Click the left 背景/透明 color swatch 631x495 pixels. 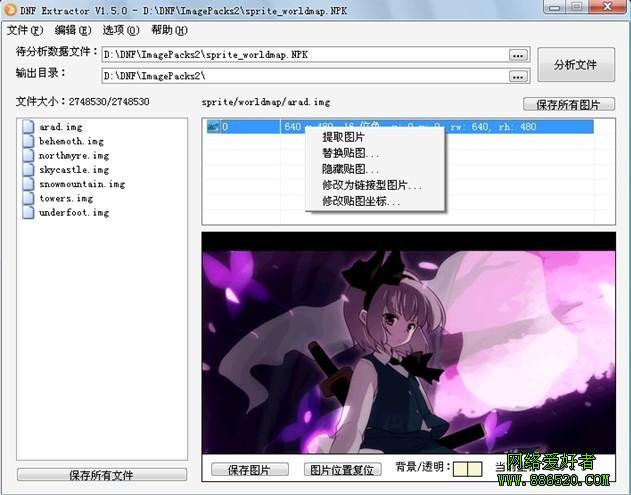coord(460,469)
